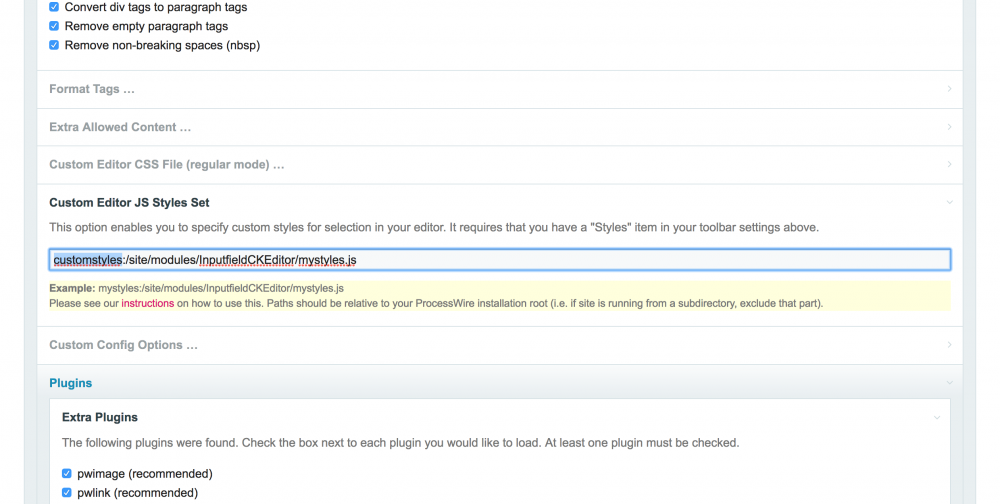Screen dimensions: 1000x504
Task: Expand the Format Tags section title
Action: [x=92, y=89]
